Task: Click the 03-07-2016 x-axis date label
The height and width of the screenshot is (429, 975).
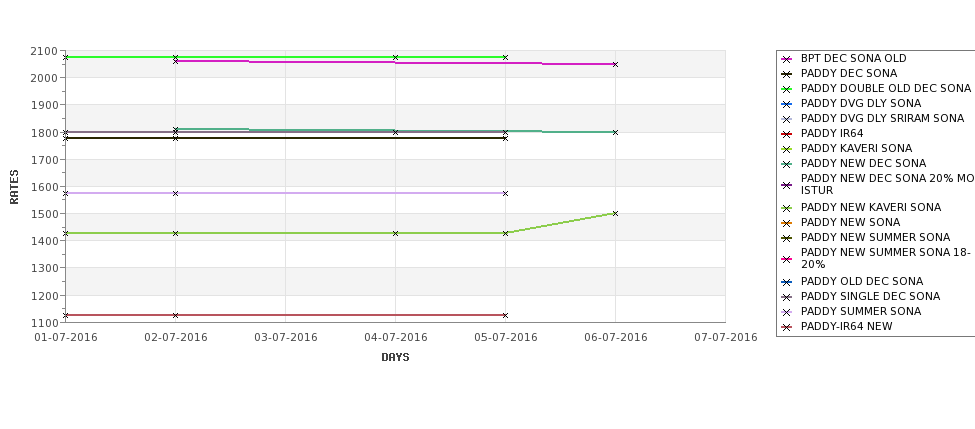Action: (285, 337)
